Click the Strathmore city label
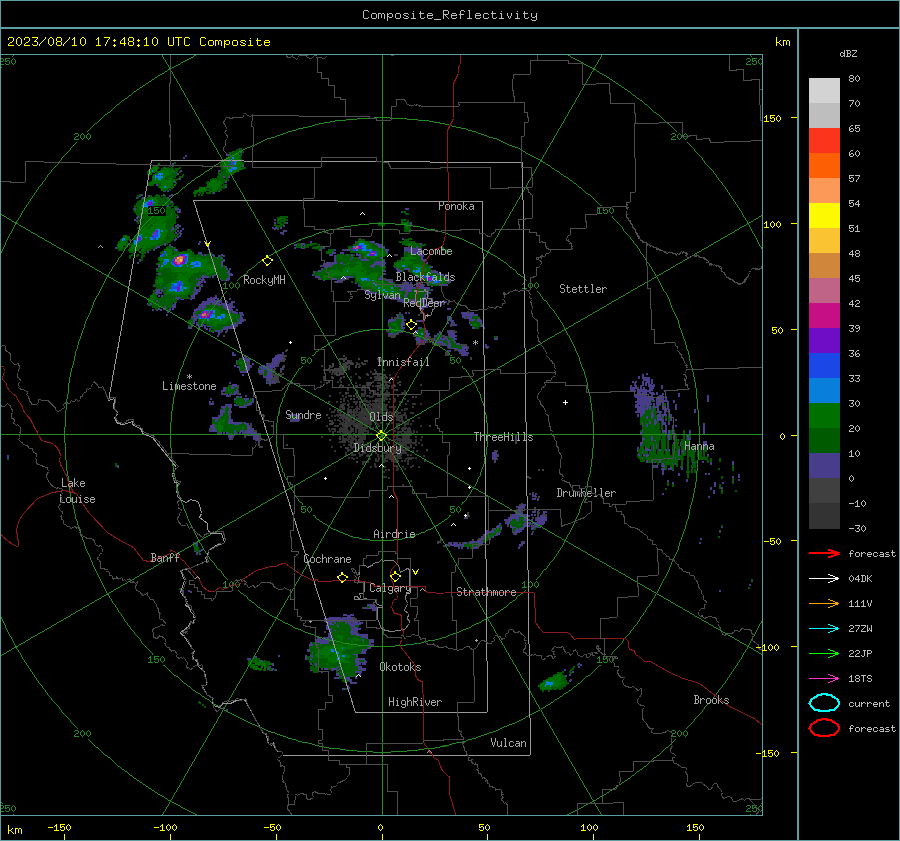 pos(486,592)
